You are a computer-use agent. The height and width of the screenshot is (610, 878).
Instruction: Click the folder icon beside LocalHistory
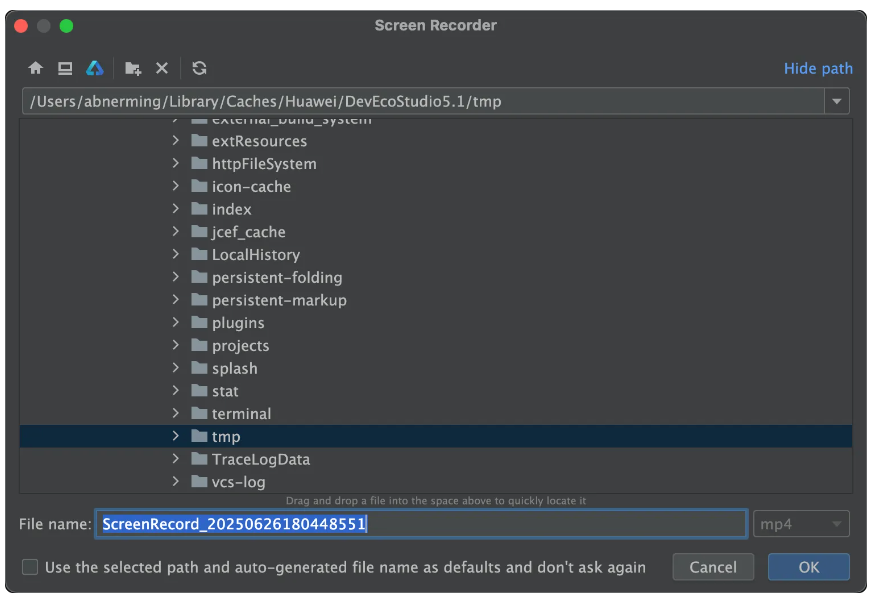pyautogui.click(x=199, y=255)
